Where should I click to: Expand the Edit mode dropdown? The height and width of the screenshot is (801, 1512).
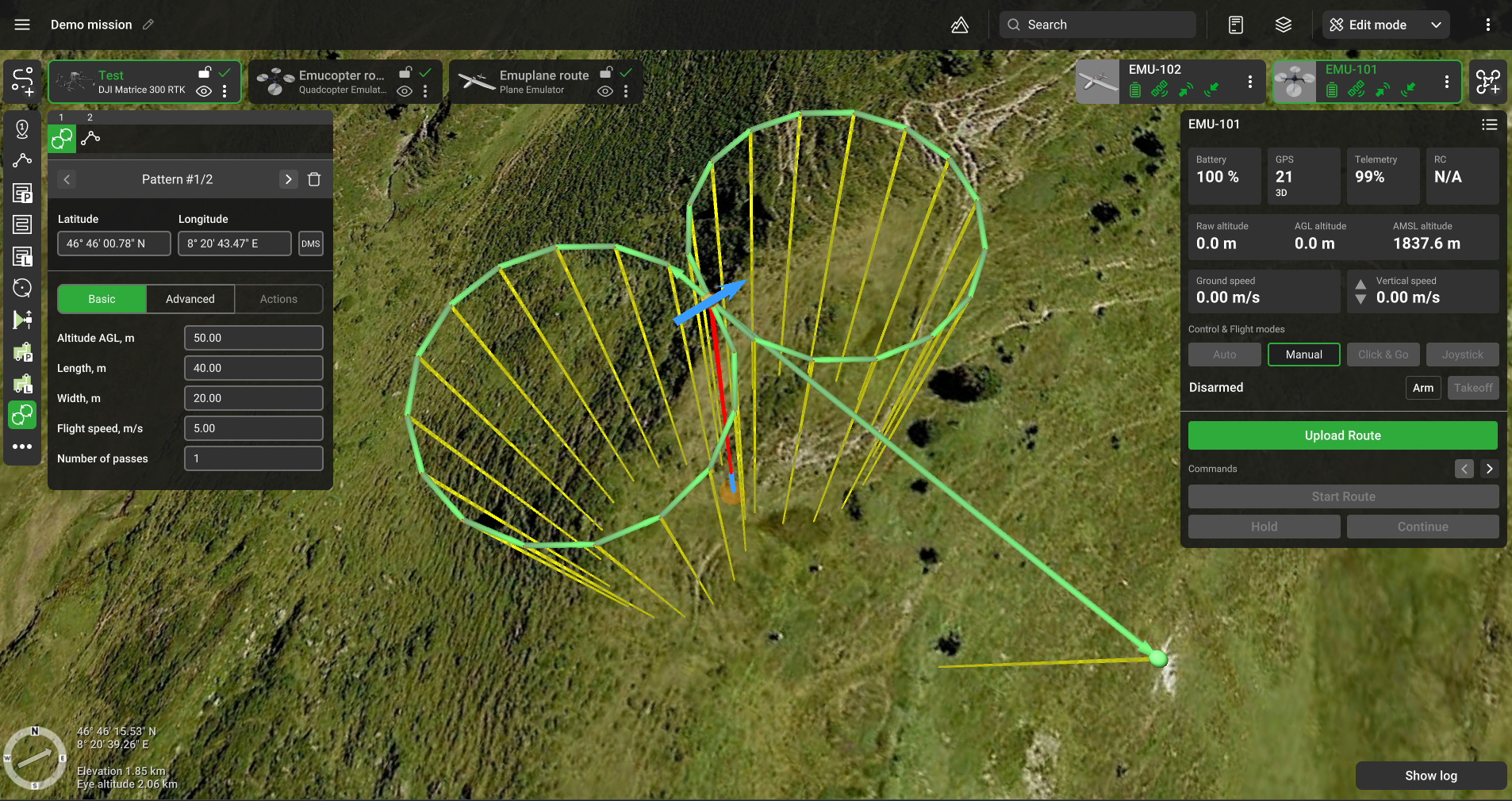point(1436,25)
